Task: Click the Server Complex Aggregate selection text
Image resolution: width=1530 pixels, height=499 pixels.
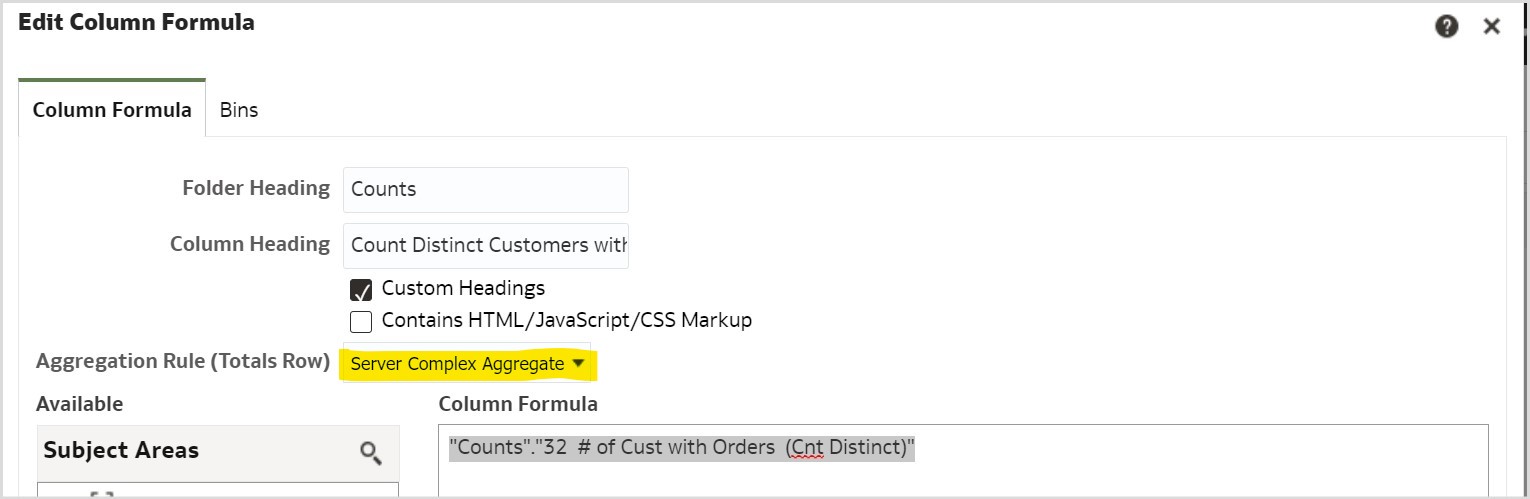Action: pyautogui.click(x=457, y=365)
